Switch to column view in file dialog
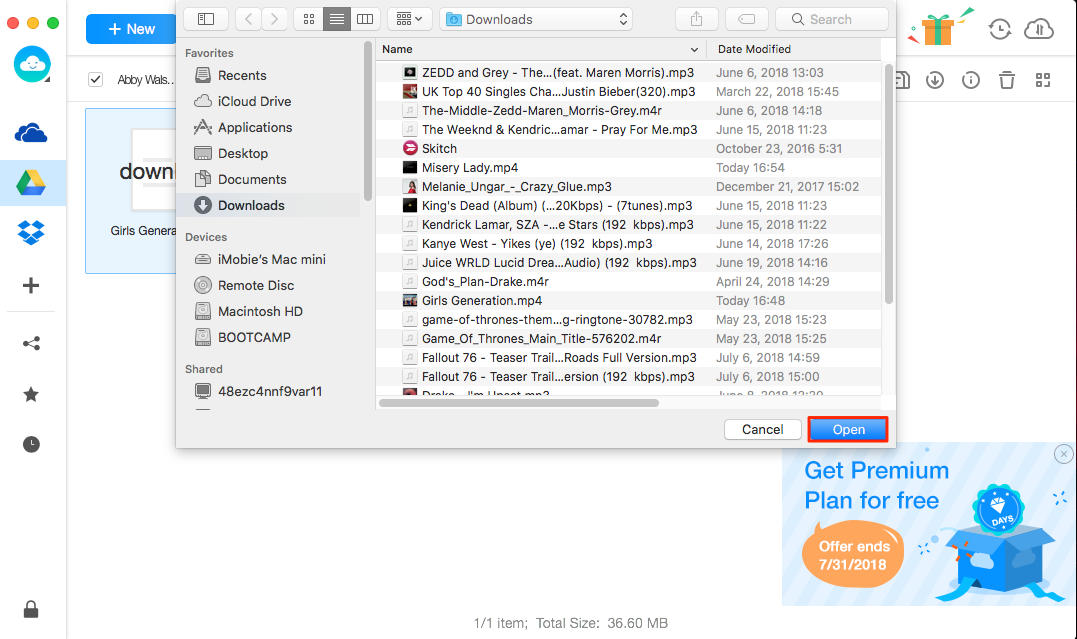 pyautogui.click(x=365, y=19)
